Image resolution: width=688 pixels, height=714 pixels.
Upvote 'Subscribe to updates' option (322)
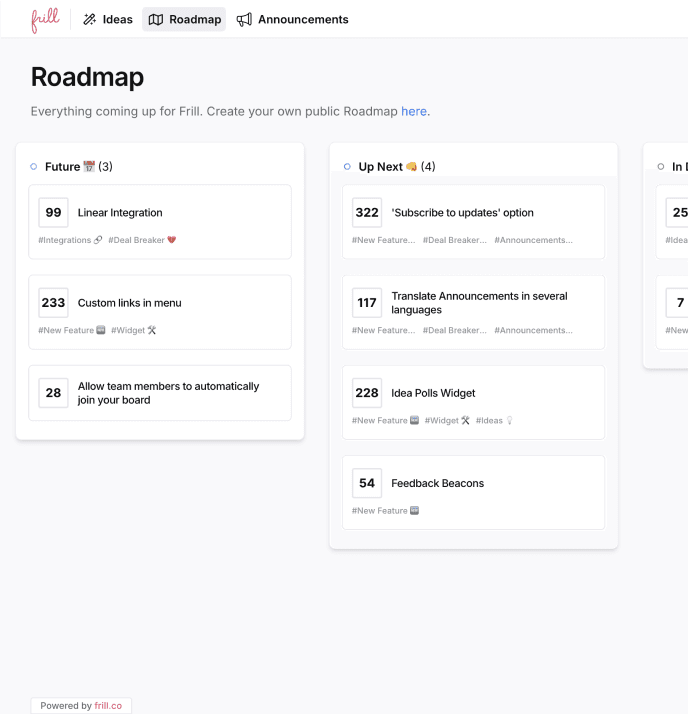[x=367, y=213]
